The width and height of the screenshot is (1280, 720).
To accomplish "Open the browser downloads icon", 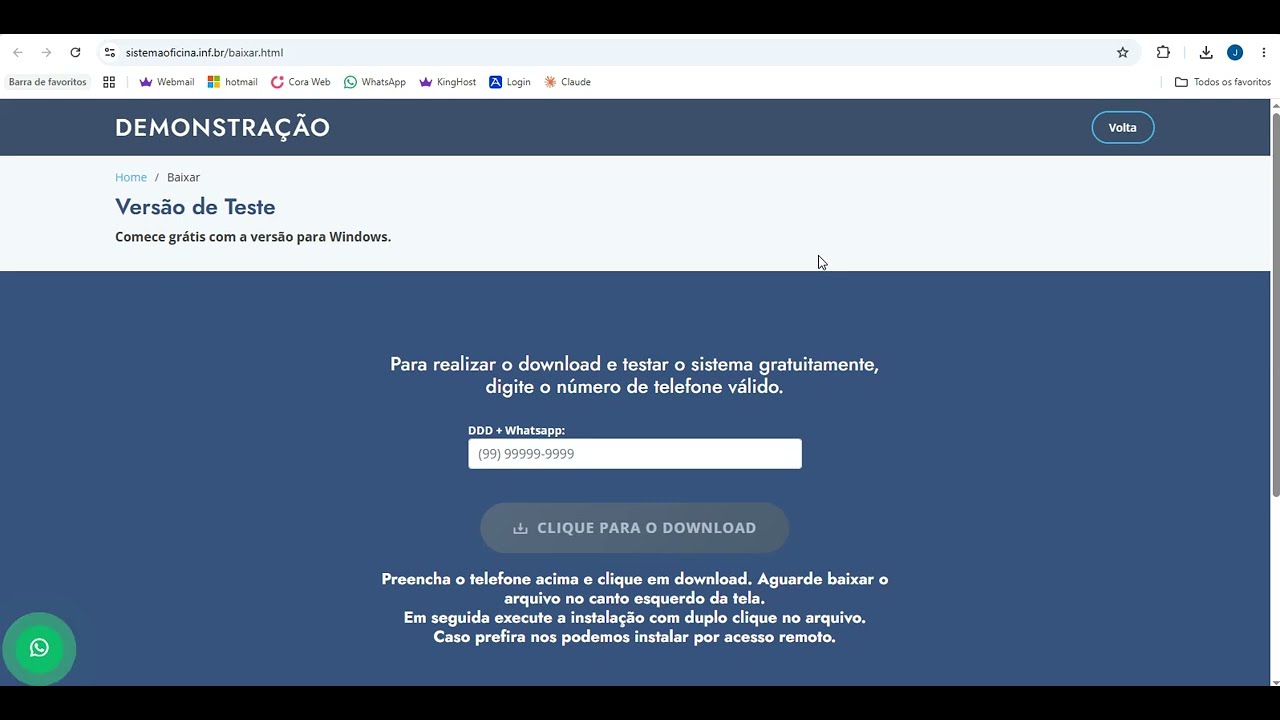I will [1206, 52].
